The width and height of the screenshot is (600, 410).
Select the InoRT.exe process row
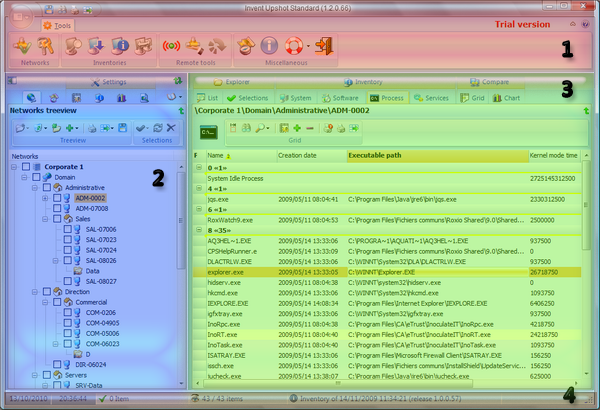click(387, 335)
